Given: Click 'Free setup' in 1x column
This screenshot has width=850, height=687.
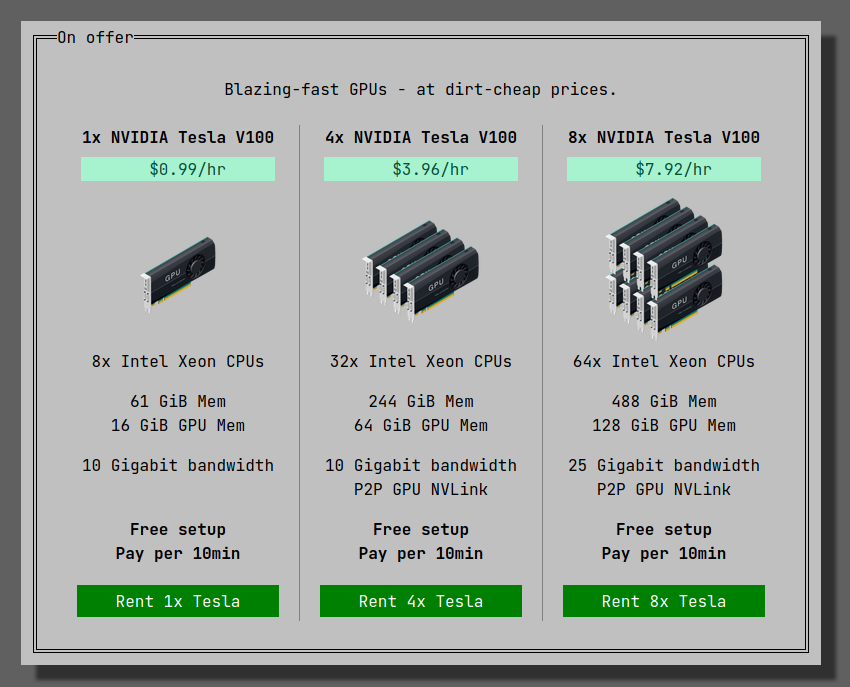Looking at the screenshot, I should 178,529.
